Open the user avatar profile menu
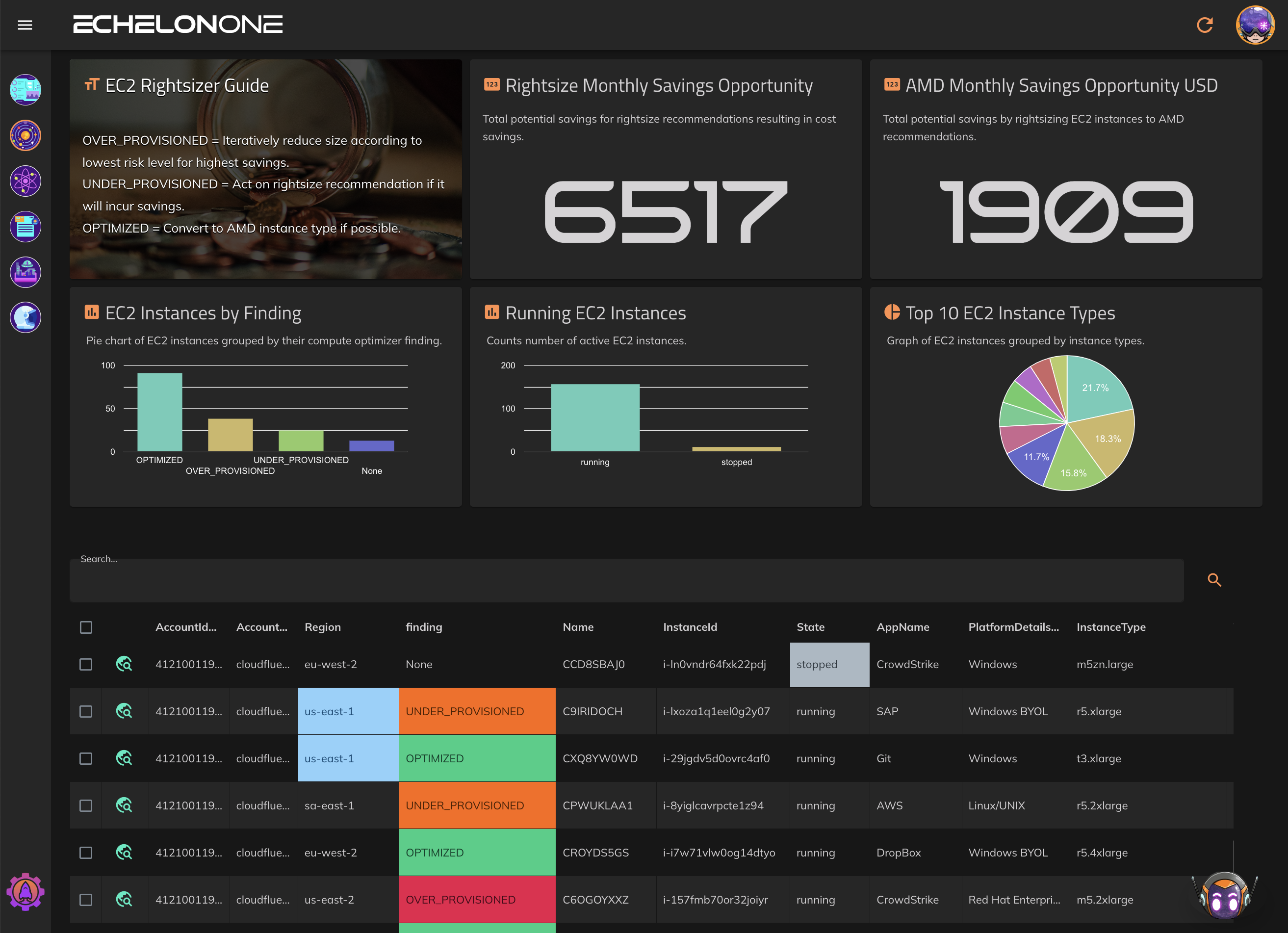Viewport: 1288px width, 933px height. pos(1255,25)
